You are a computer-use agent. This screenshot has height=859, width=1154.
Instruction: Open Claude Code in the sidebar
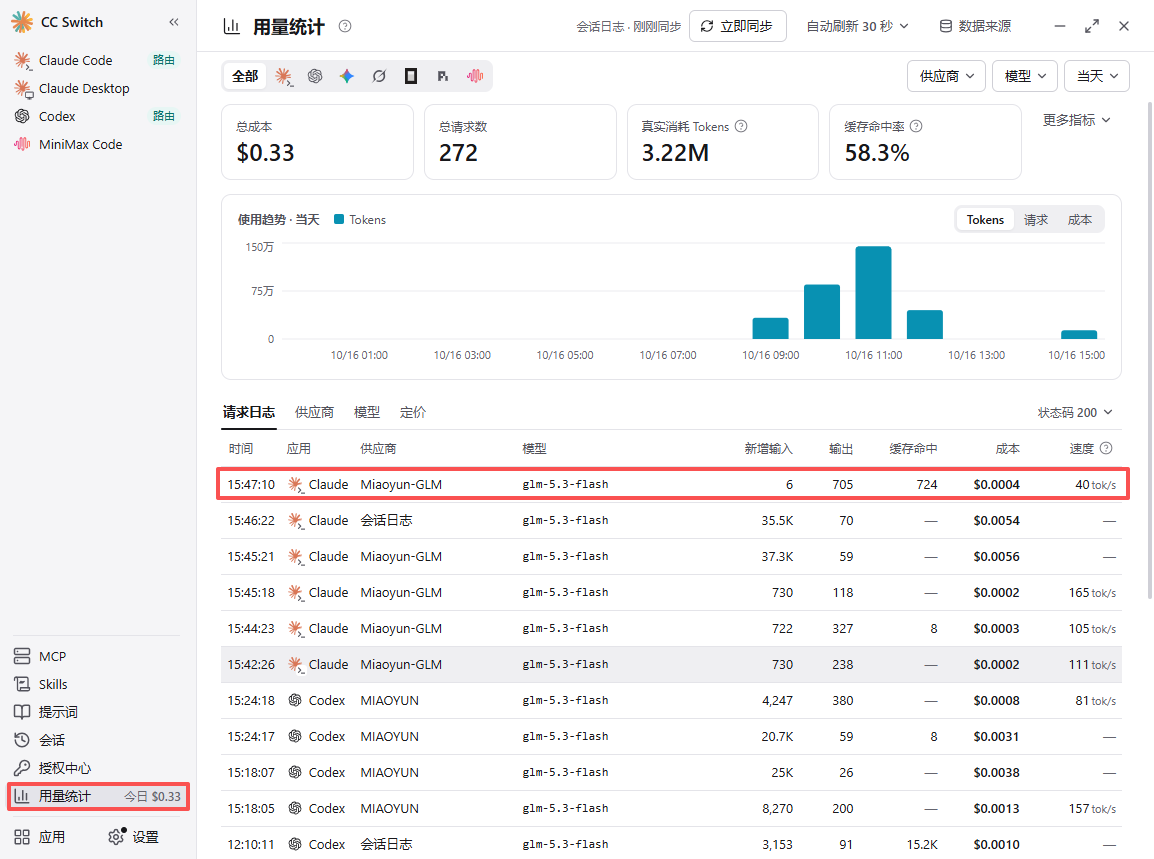tap(96, 60)
